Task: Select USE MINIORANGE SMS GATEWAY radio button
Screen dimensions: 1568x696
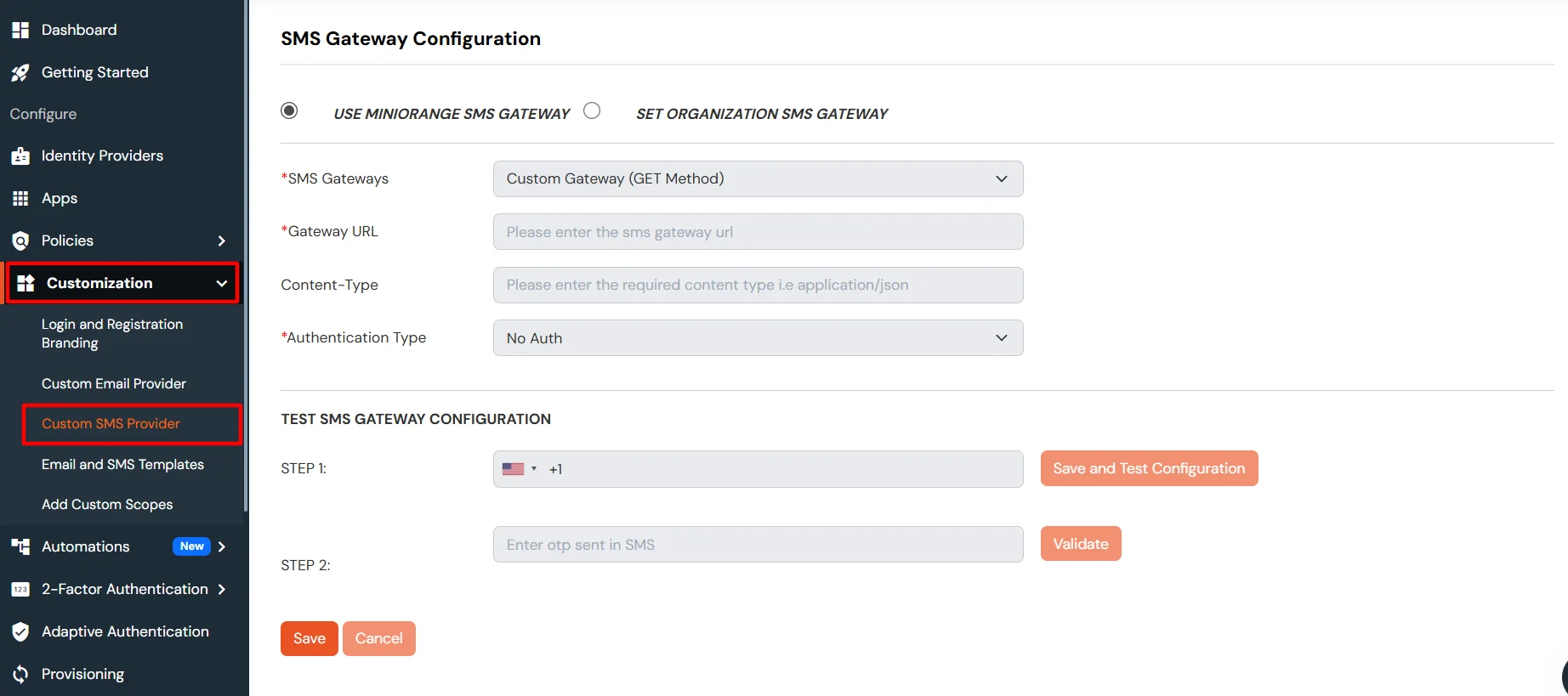Action: click(x=290, y=110)
